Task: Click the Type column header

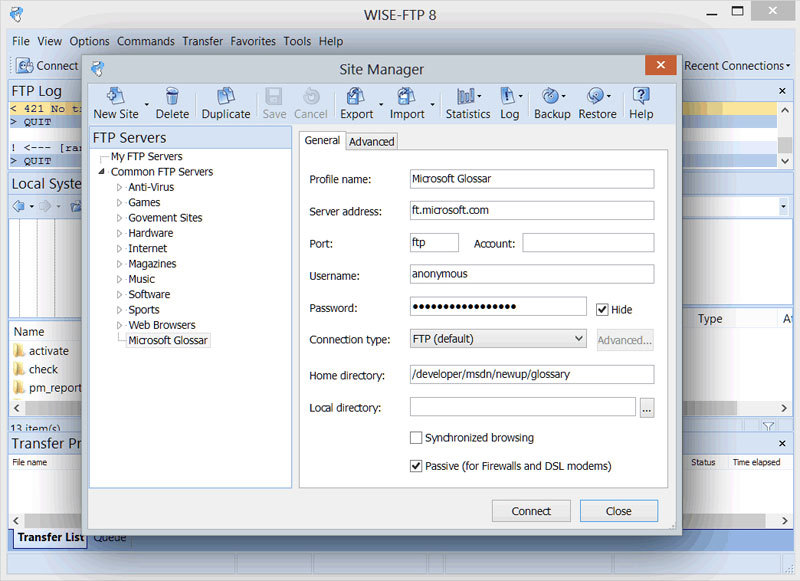Action: point(710,319)
